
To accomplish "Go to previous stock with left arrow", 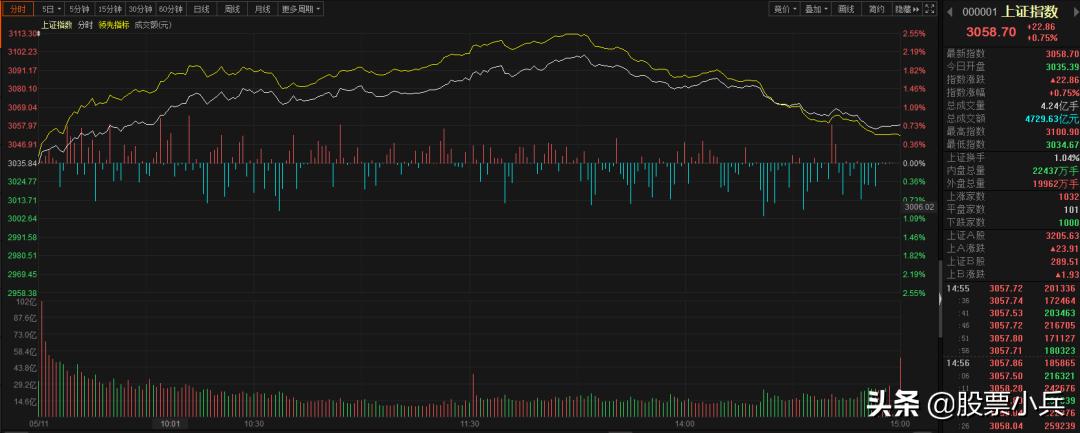I will pos(950,11).
